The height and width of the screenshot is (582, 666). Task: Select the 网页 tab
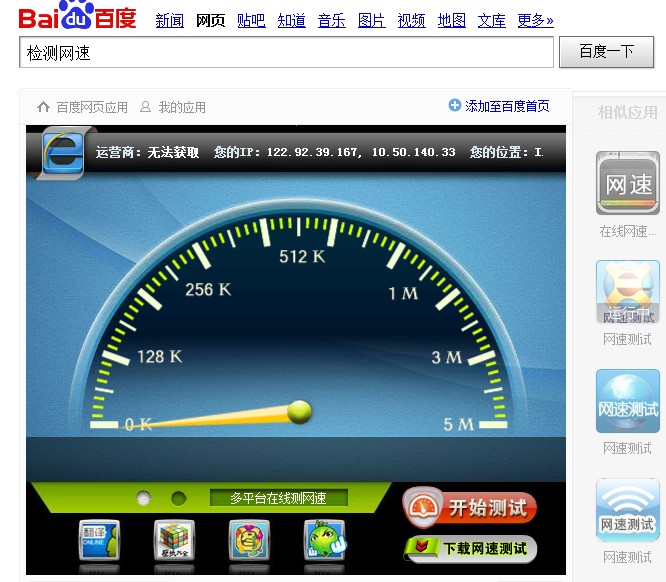[x=210, y=20]
